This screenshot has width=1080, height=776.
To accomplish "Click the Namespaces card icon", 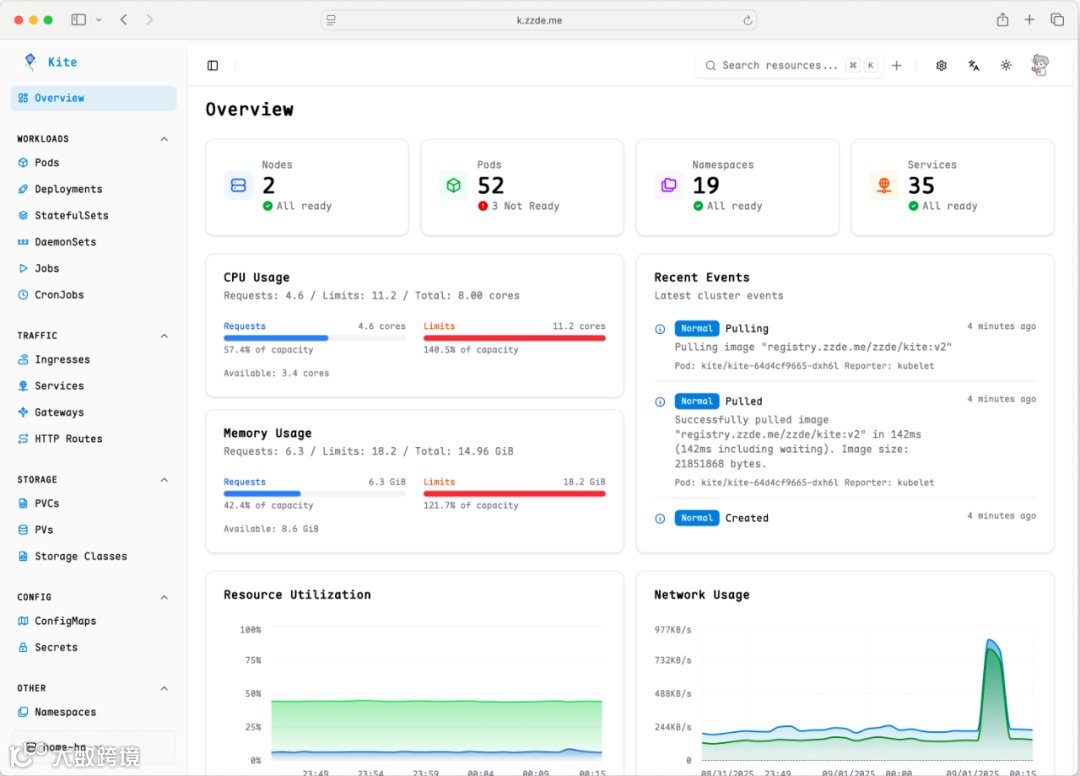I will 669,185.
